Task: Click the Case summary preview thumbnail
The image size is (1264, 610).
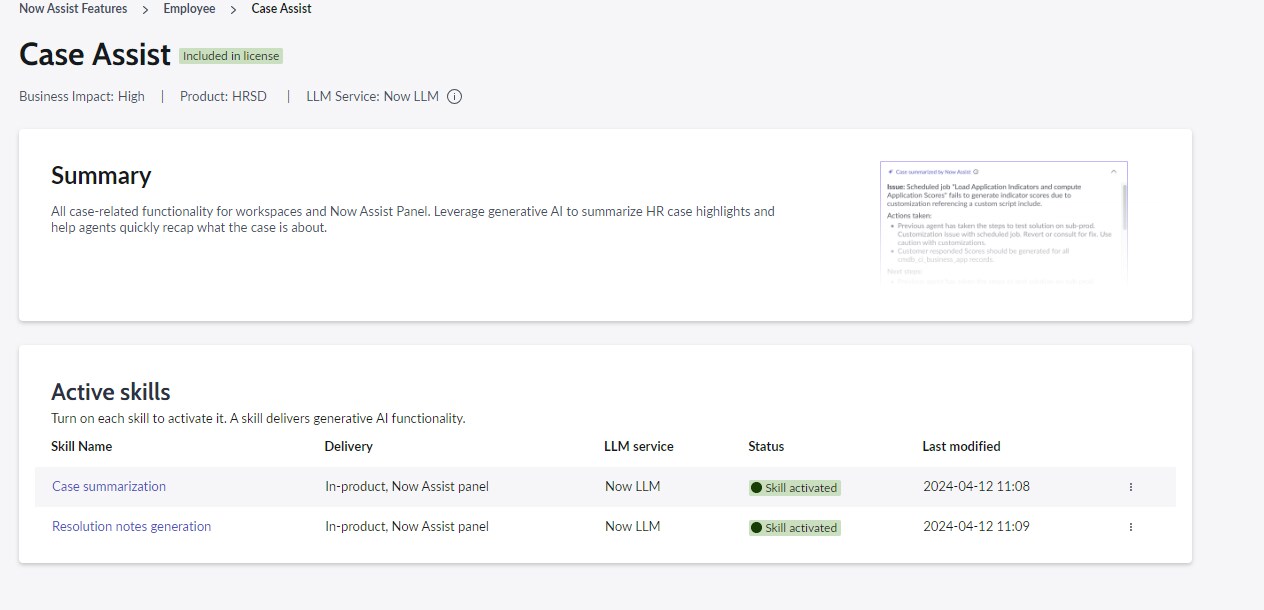Action: tap(1004, 224)
